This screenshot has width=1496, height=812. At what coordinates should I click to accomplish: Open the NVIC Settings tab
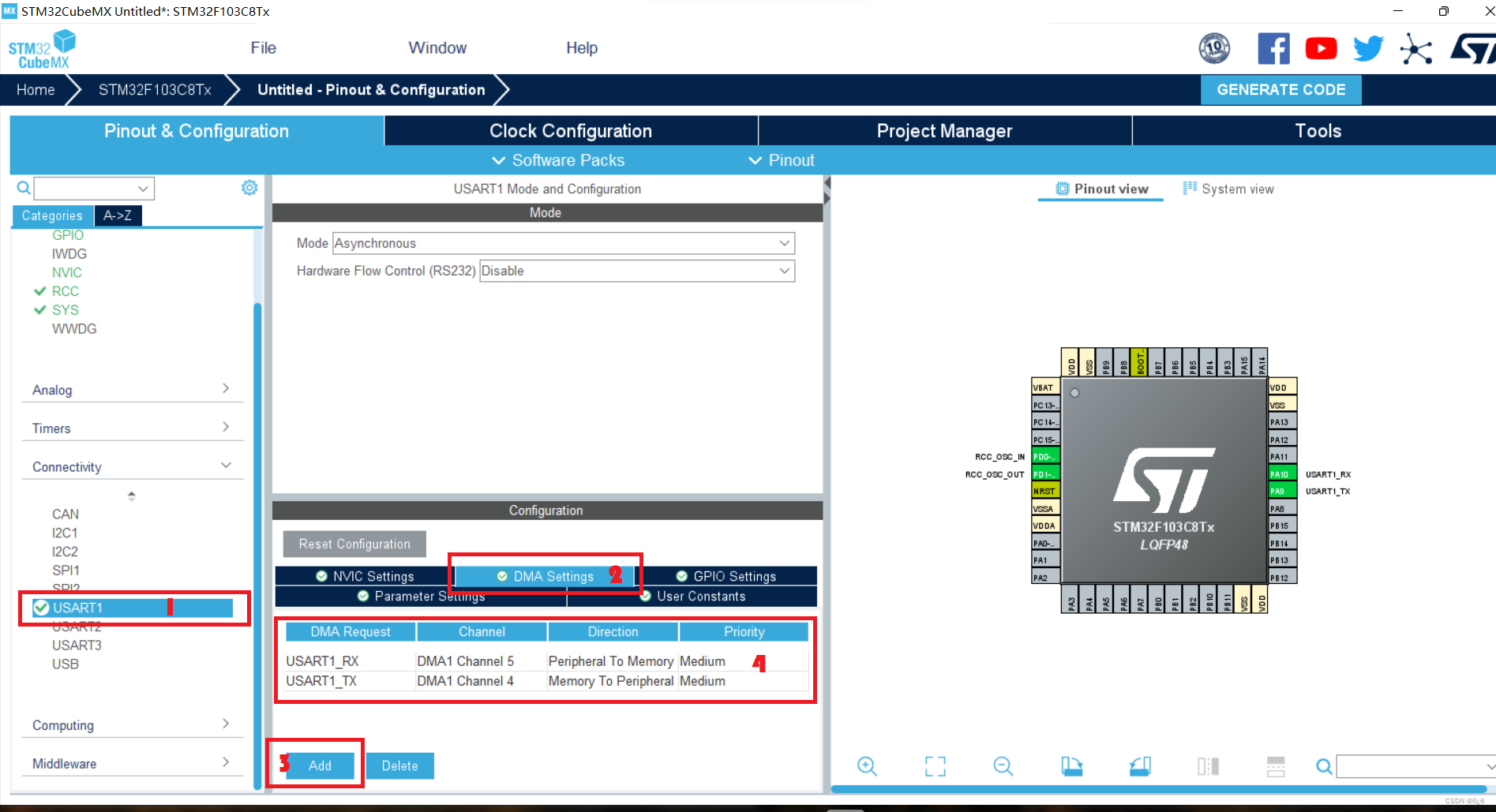(x=365, y=576)
